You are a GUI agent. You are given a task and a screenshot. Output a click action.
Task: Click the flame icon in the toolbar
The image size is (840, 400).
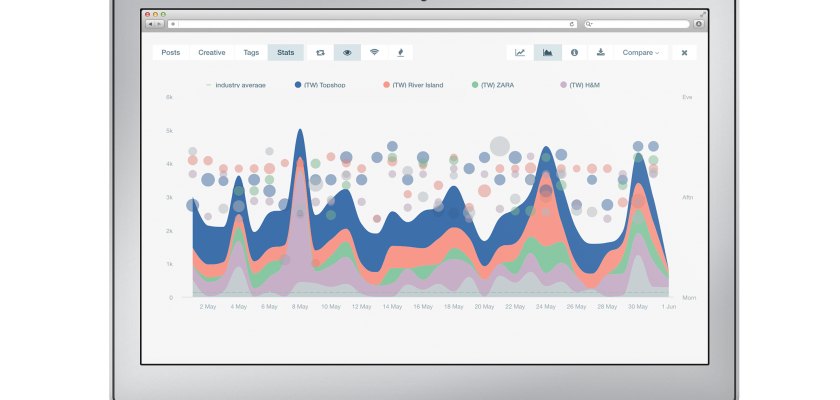(401, 52)
